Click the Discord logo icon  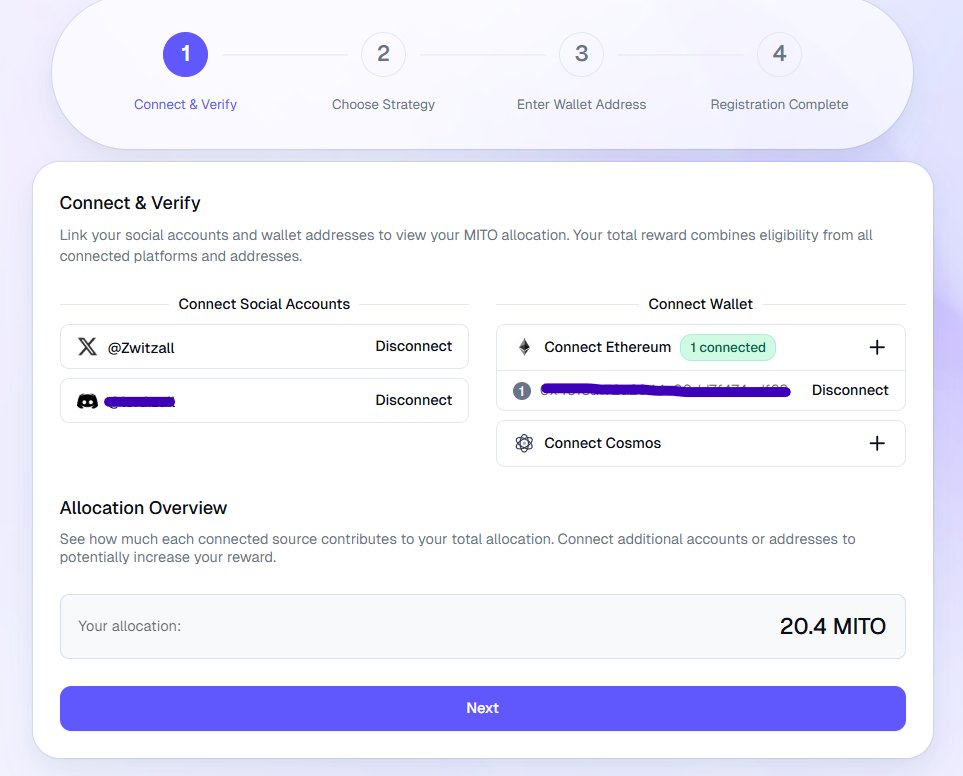[87, 402]
